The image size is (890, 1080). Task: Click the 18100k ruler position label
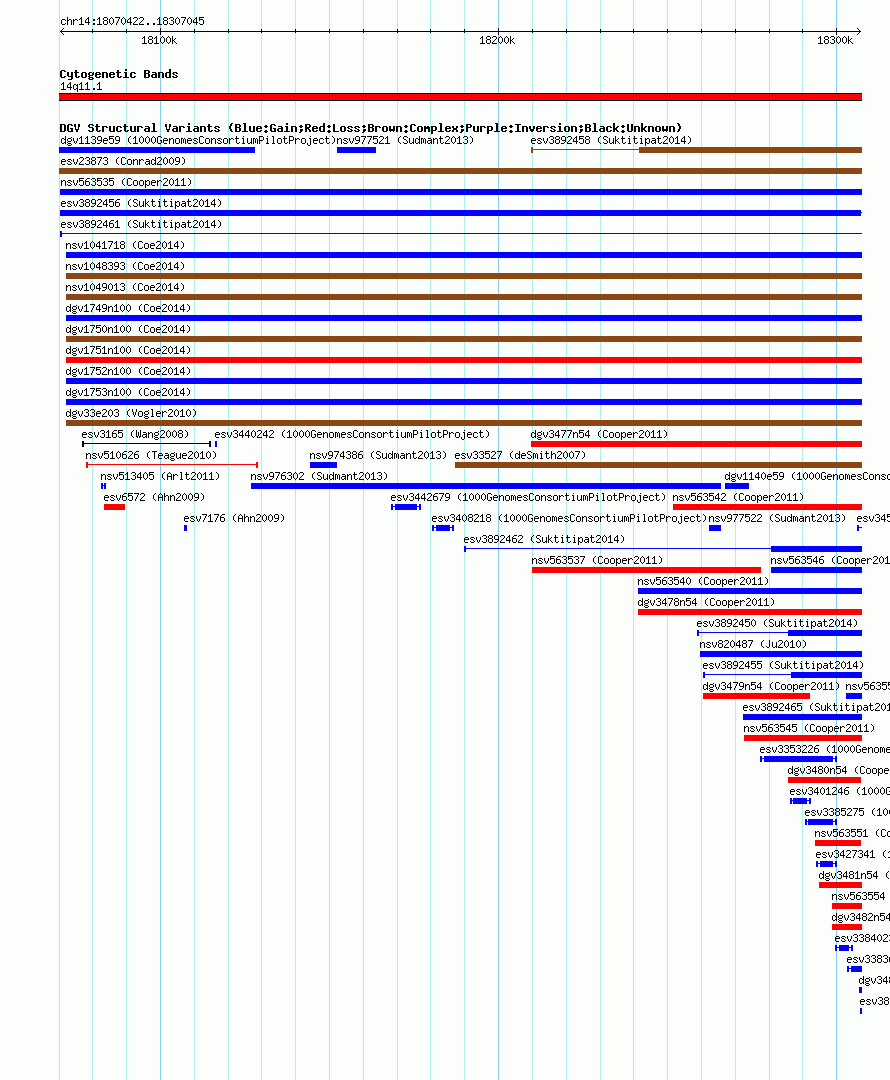tap(159, 41)
